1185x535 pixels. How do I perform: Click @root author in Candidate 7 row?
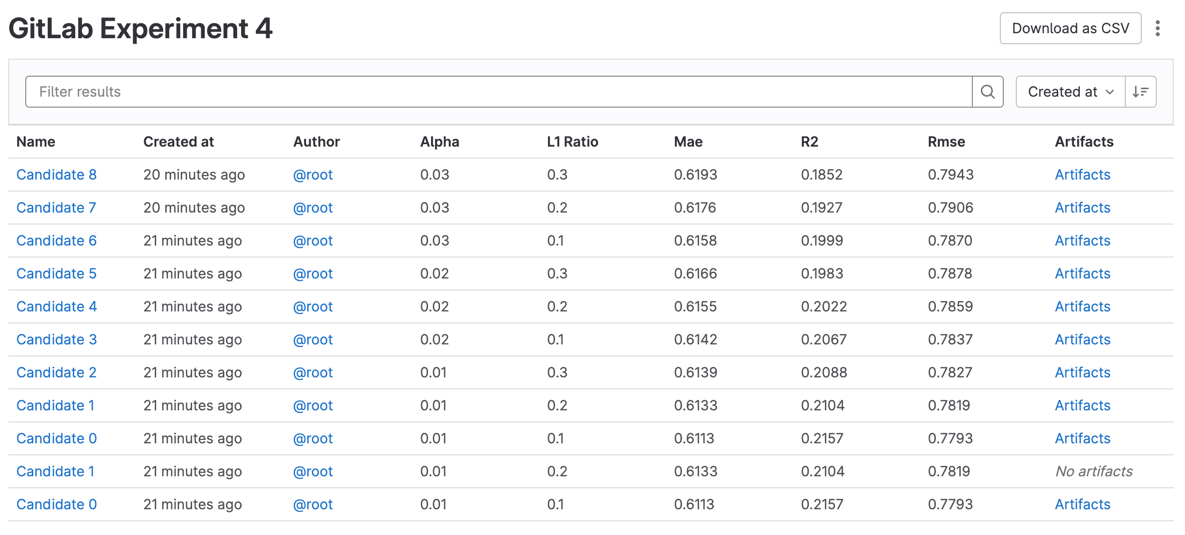point(313,208)
